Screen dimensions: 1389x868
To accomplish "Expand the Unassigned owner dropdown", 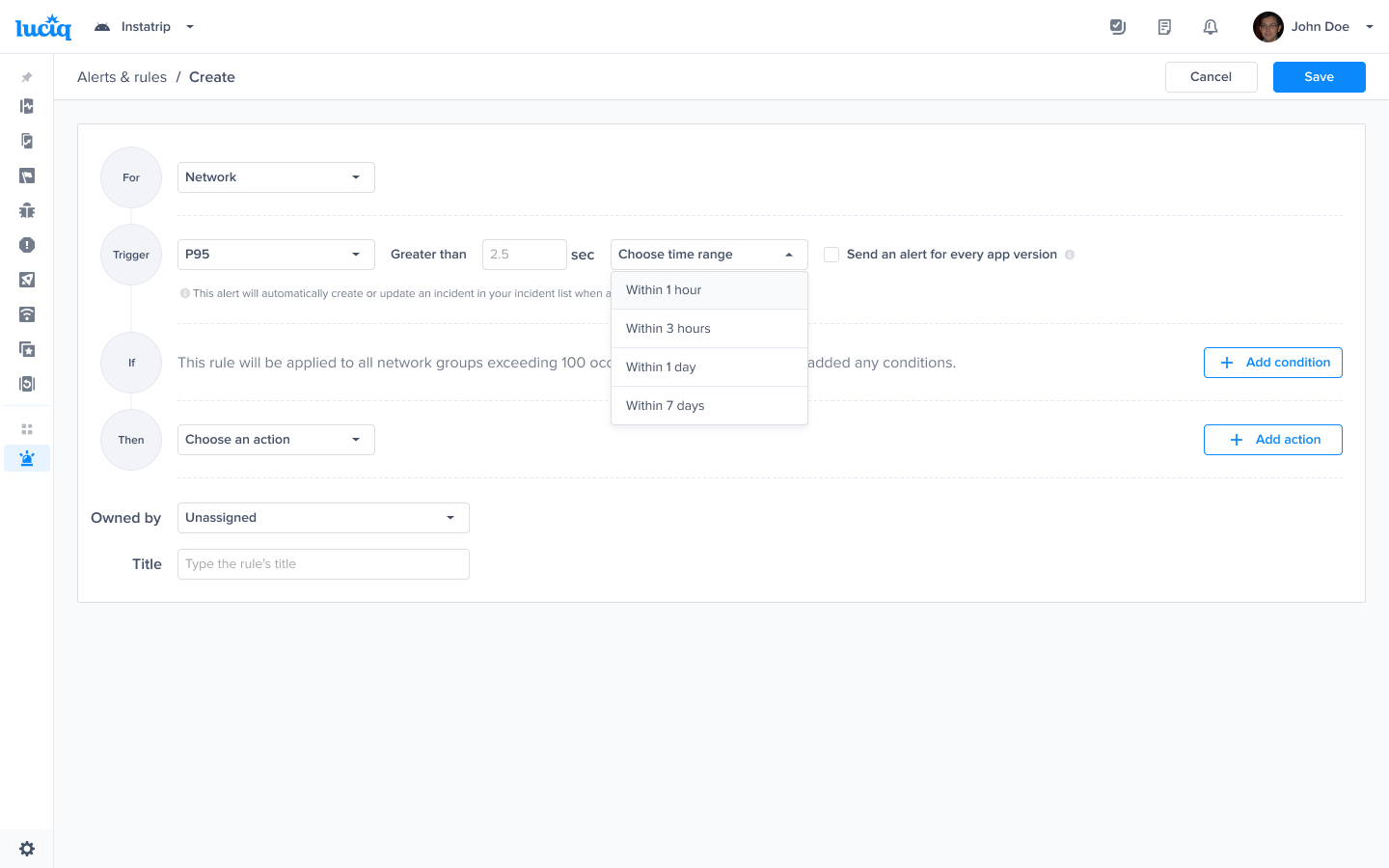I will click(323, 518).
